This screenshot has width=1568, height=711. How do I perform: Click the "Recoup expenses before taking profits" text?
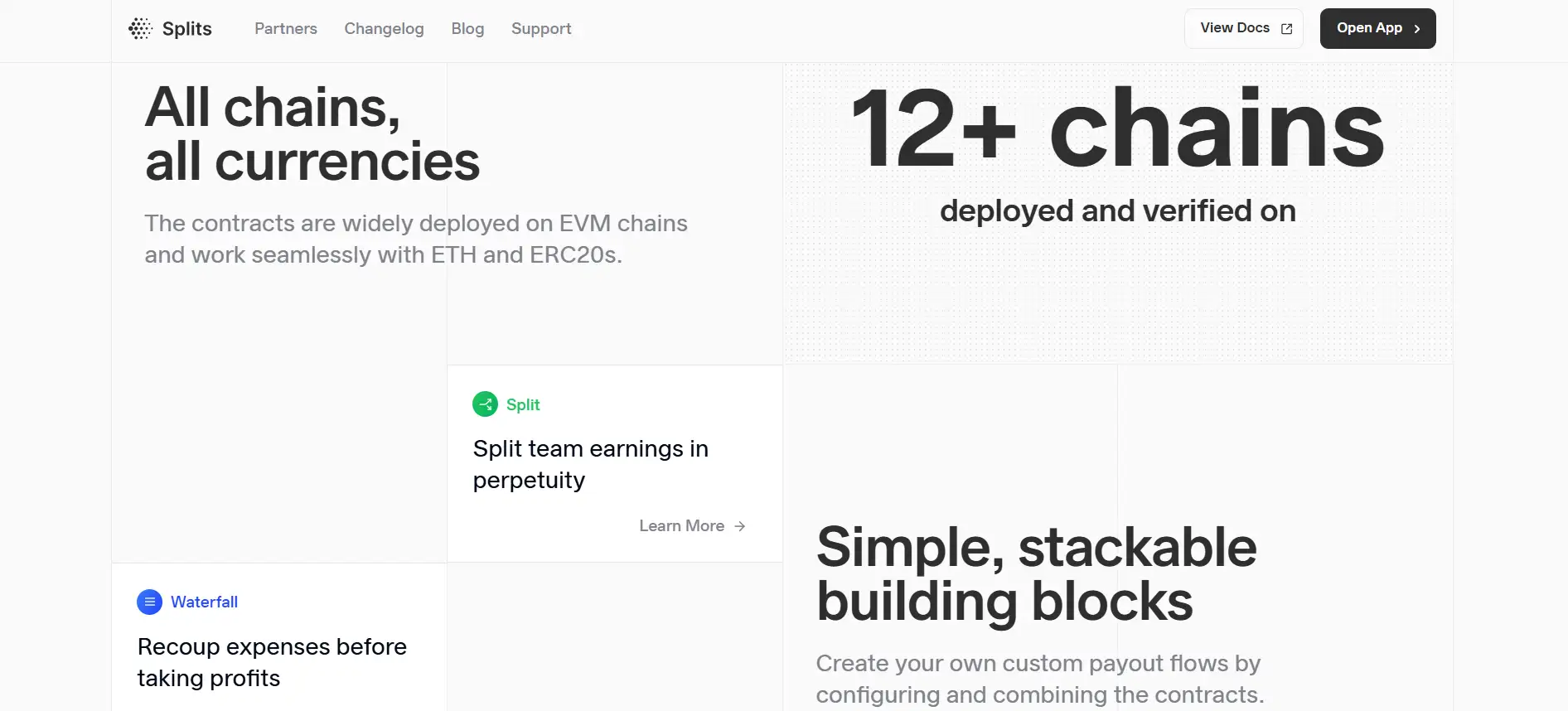(x=272, y=662)
